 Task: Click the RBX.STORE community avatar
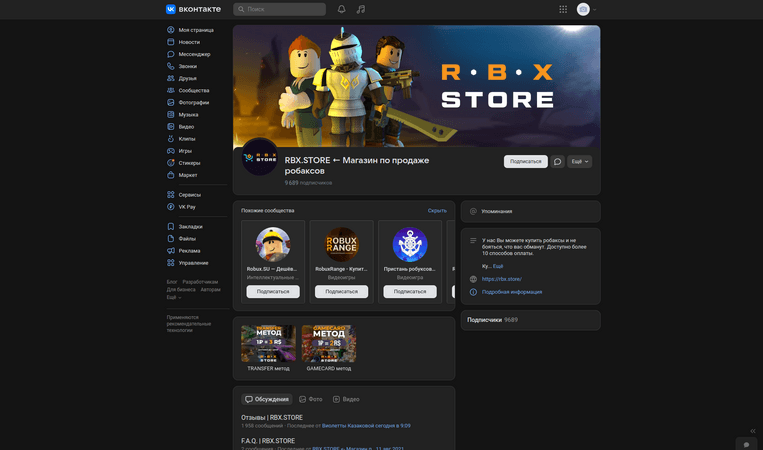tap(260, 157)
